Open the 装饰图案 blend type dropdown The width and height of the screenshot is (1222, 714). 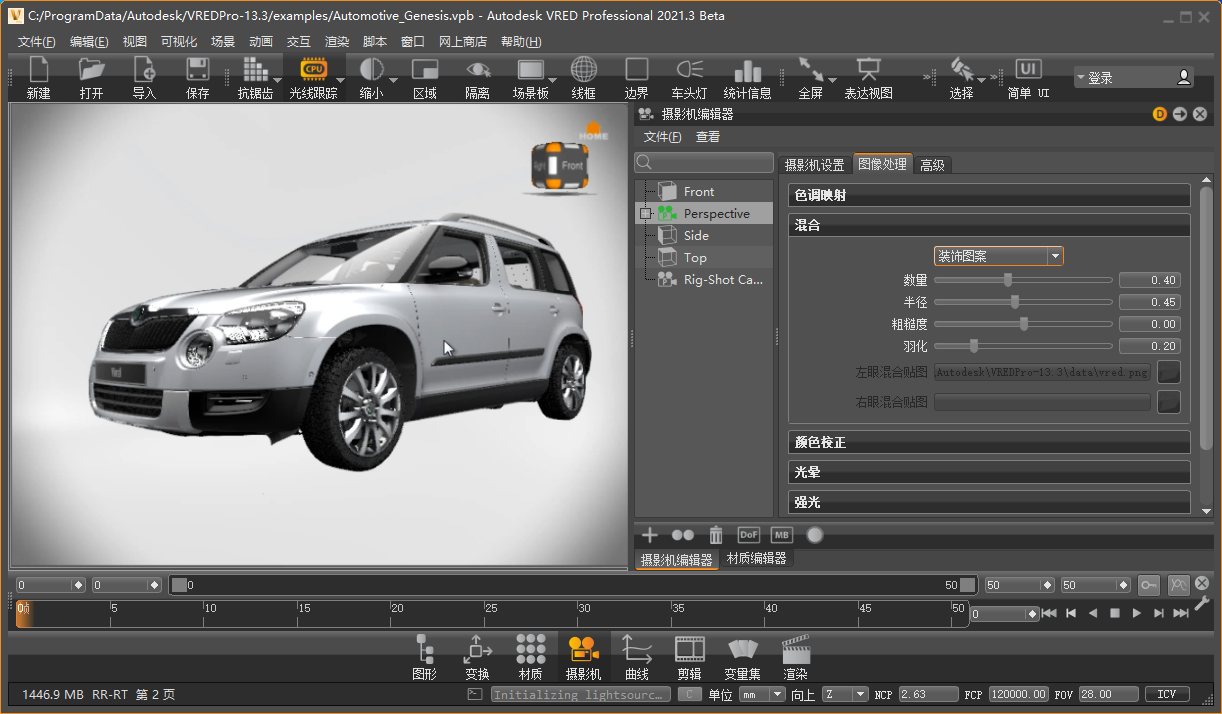[998, 256]
